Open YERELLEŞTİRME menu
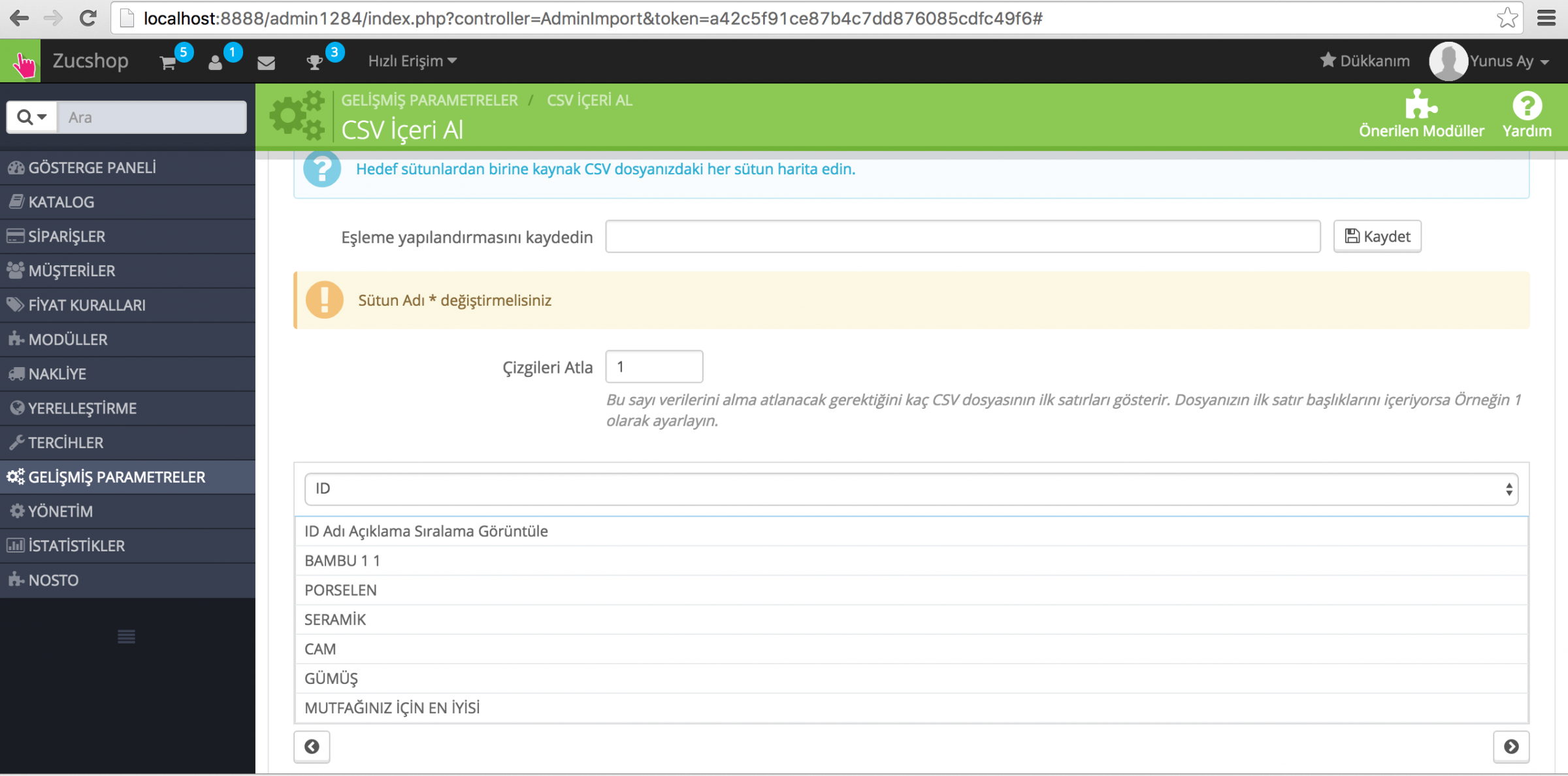The width and height of the screenshot is (1568, 776). click(127, 408)
